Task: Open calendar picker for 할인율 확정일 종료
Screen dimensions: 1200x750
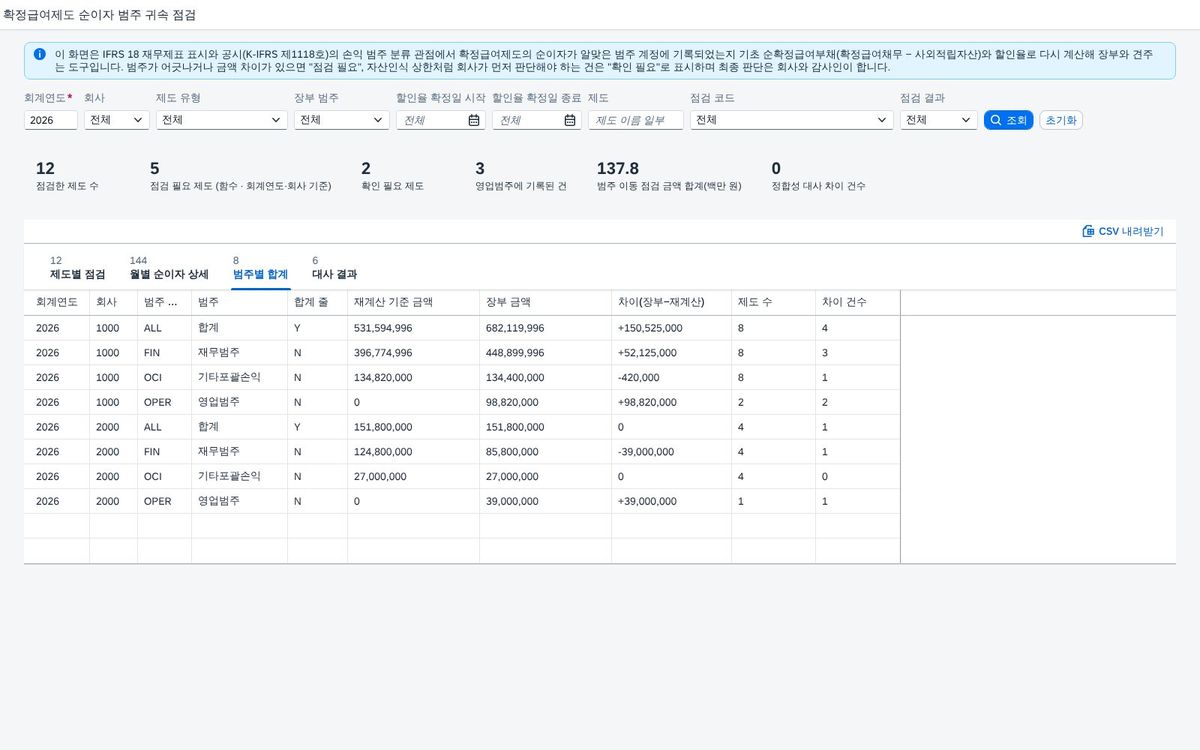Action: [570, 120]
